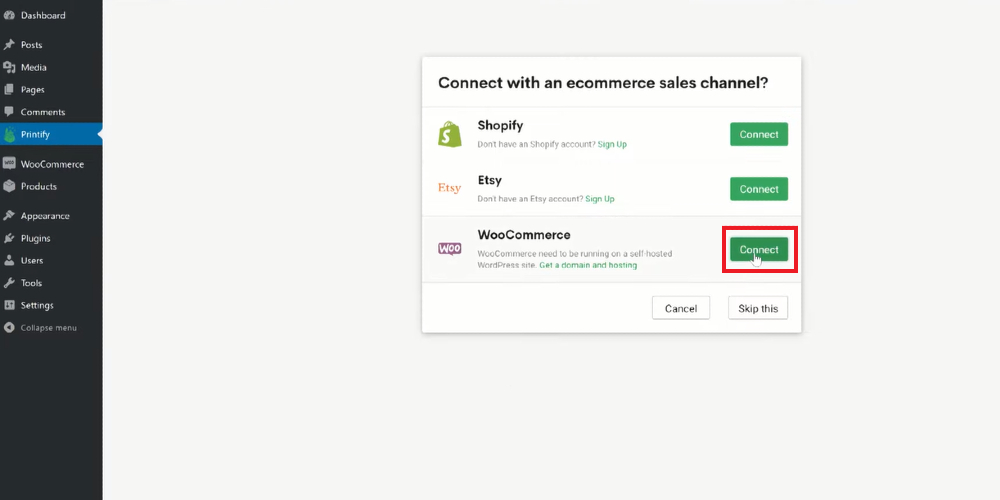Image resolution: width=1000 pixels, height=500 pixels.
Task: Open the Users menu item
Action: tap(51, 260)
